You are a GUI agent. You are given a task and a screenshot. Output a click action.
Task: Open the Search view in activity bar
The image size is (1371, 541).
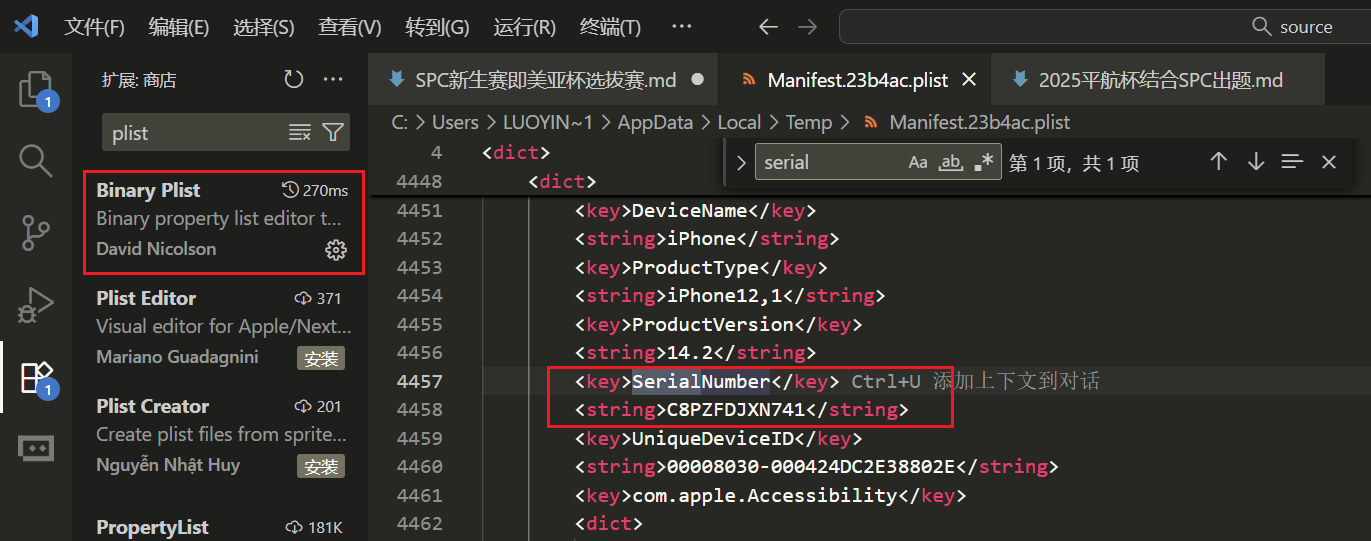pyautogui.click(x=36, y=160)
